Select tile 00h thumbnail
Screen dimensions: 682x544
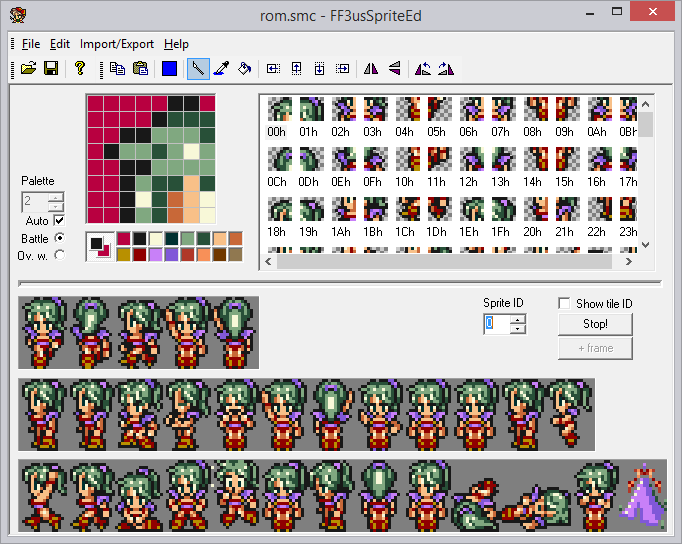(280, 109)
